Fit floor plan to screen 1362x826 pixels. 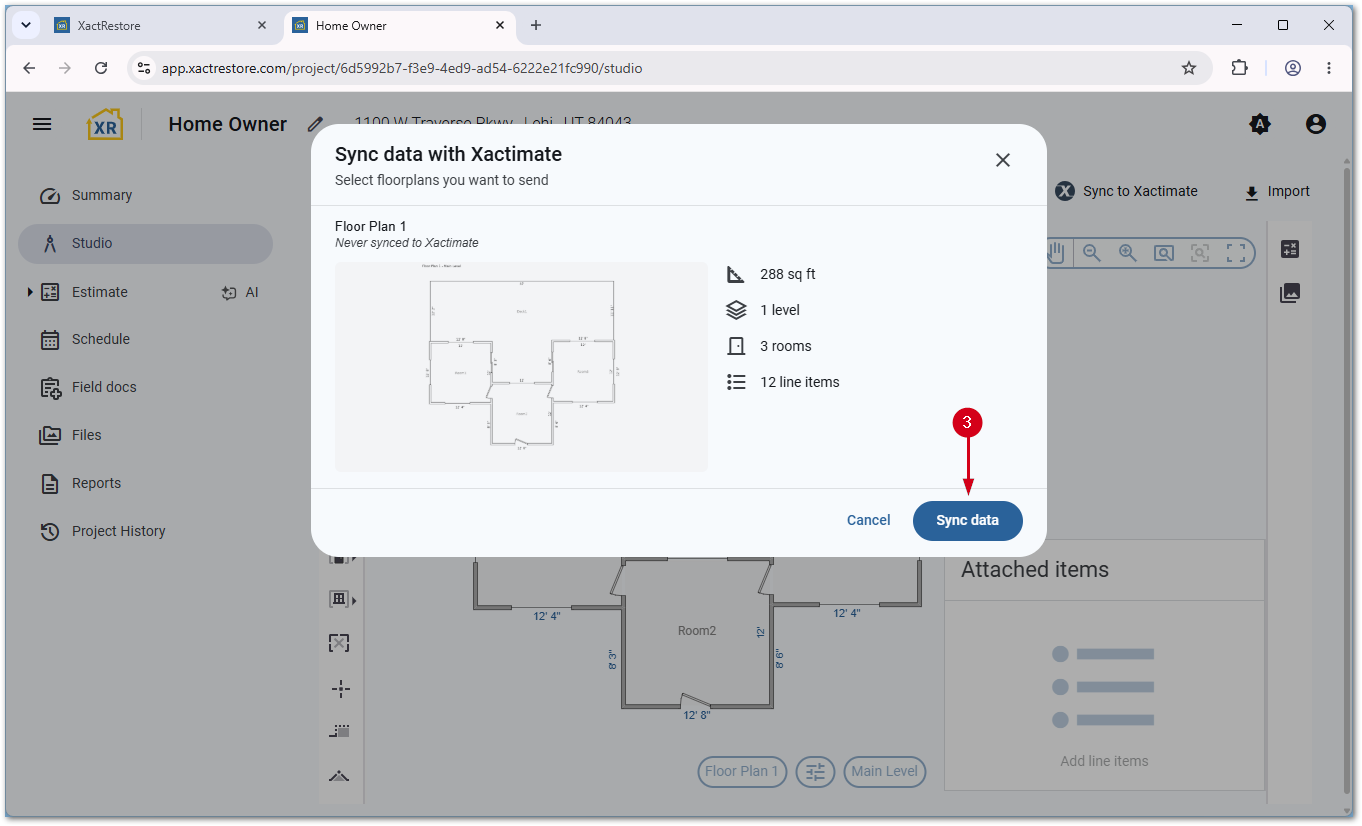(x=1236, y=253)
